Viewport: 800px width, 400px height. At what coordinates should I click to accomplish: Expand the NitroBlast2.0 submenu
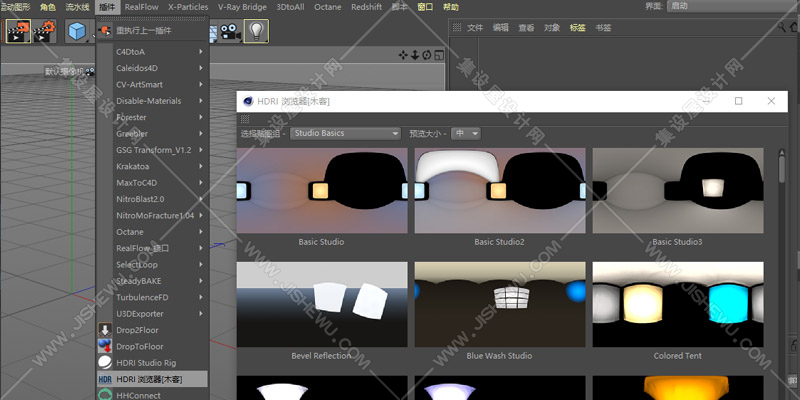point(152,199)
